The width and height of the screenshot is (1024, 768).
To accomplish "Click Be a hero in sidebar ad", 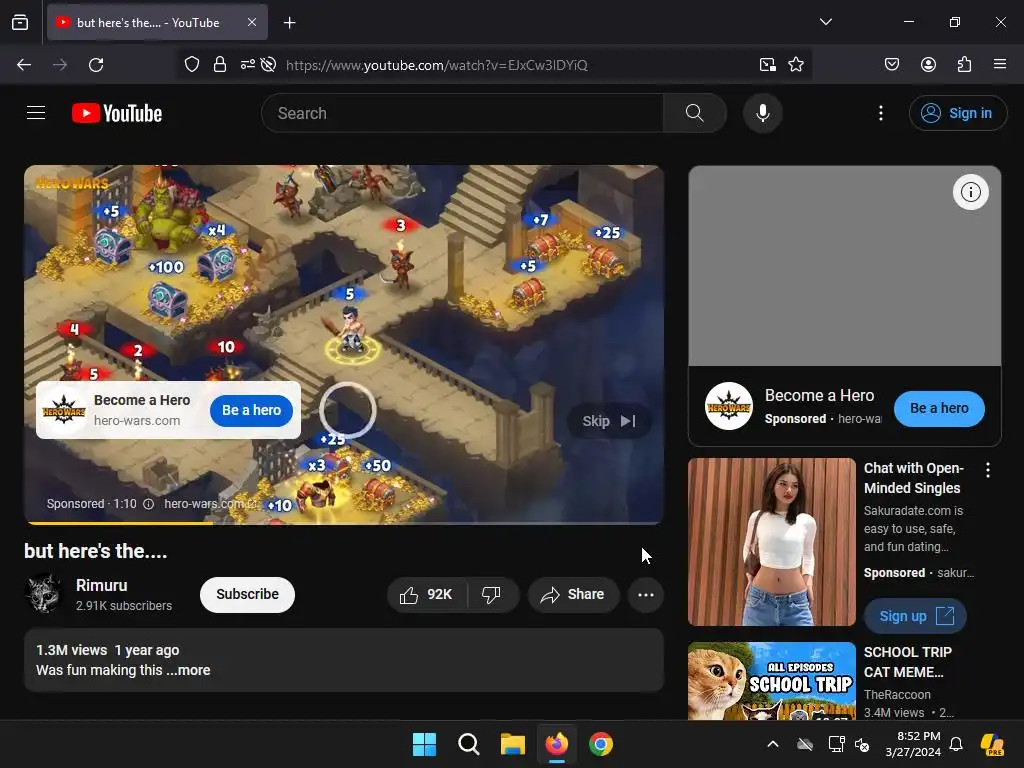I will pos(939,409).
